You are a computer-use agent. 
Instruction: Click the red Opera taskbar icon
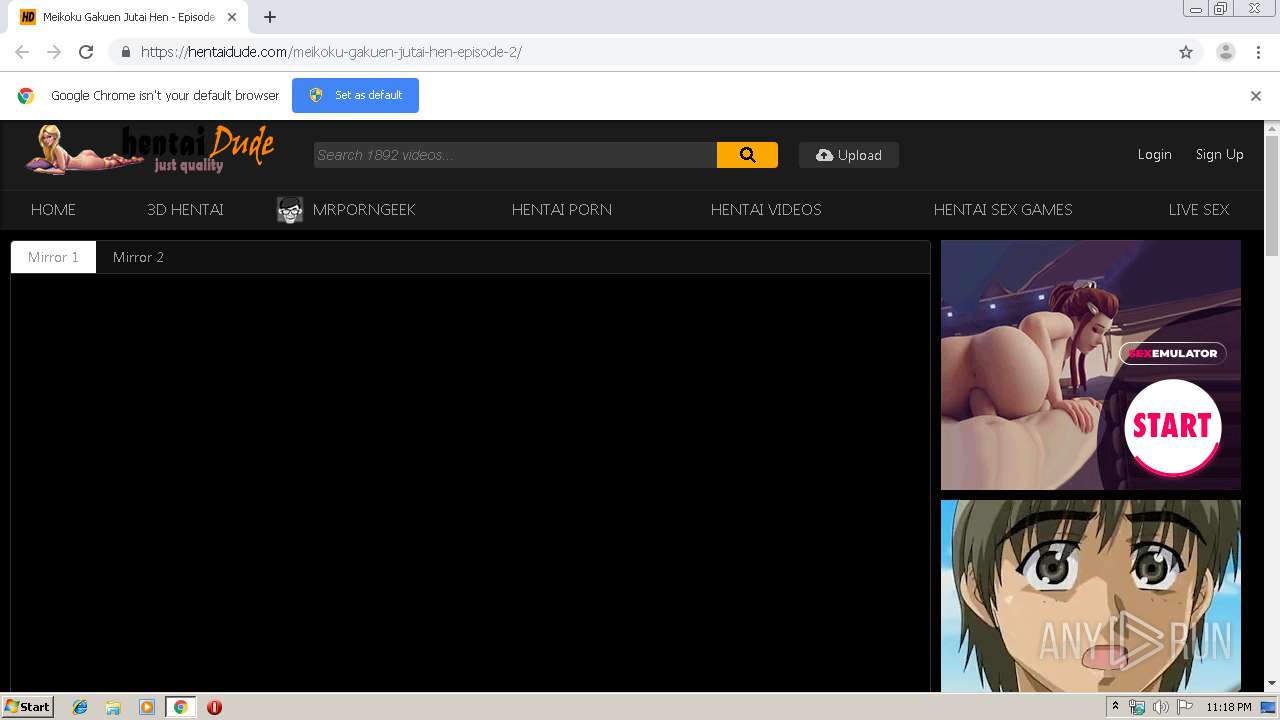(x=214, y=707)
